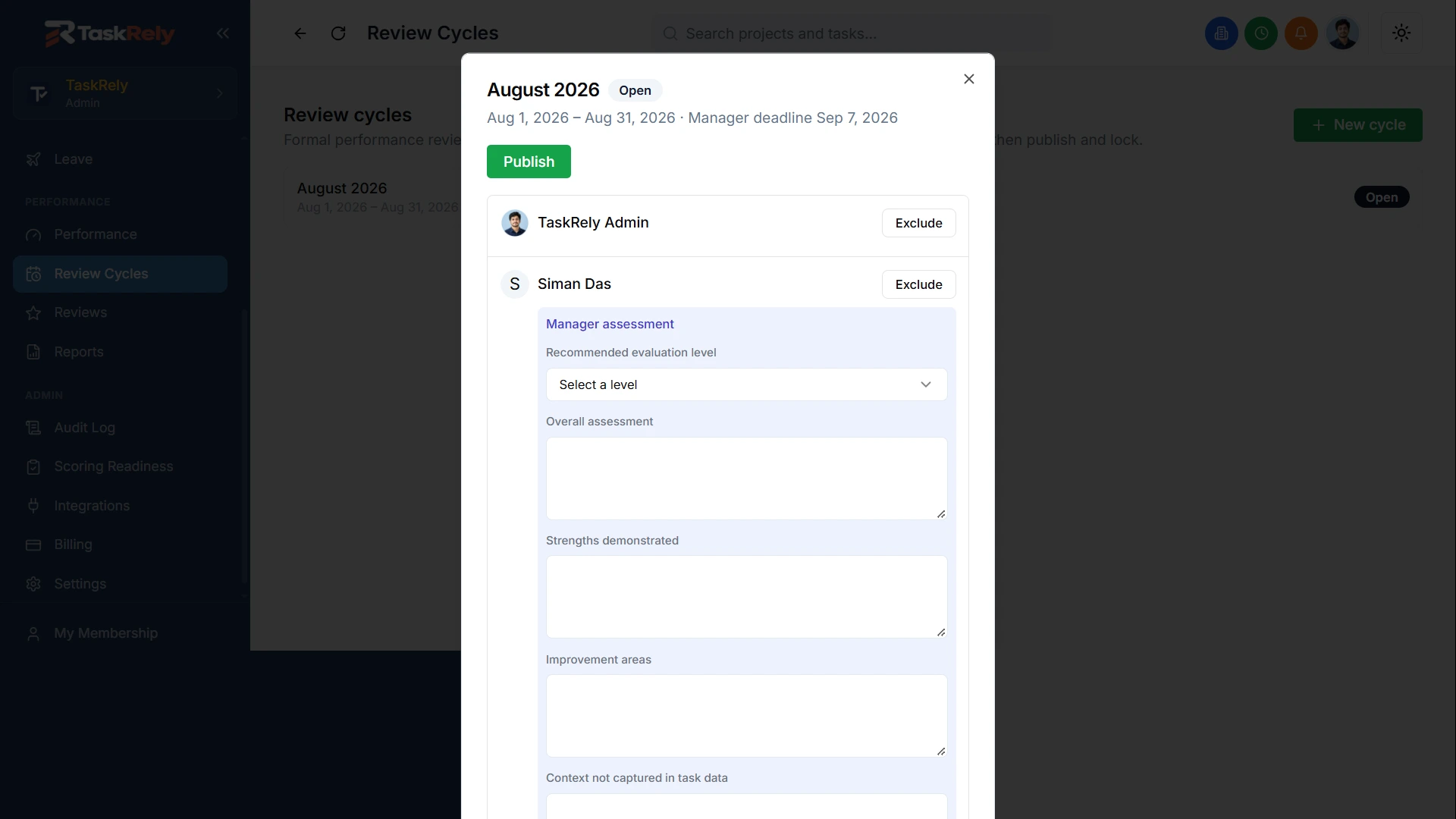Click into the Improvement areas text area
Image resolution: width=1456 pixels, height=819 pixels.
click(746, 716)
